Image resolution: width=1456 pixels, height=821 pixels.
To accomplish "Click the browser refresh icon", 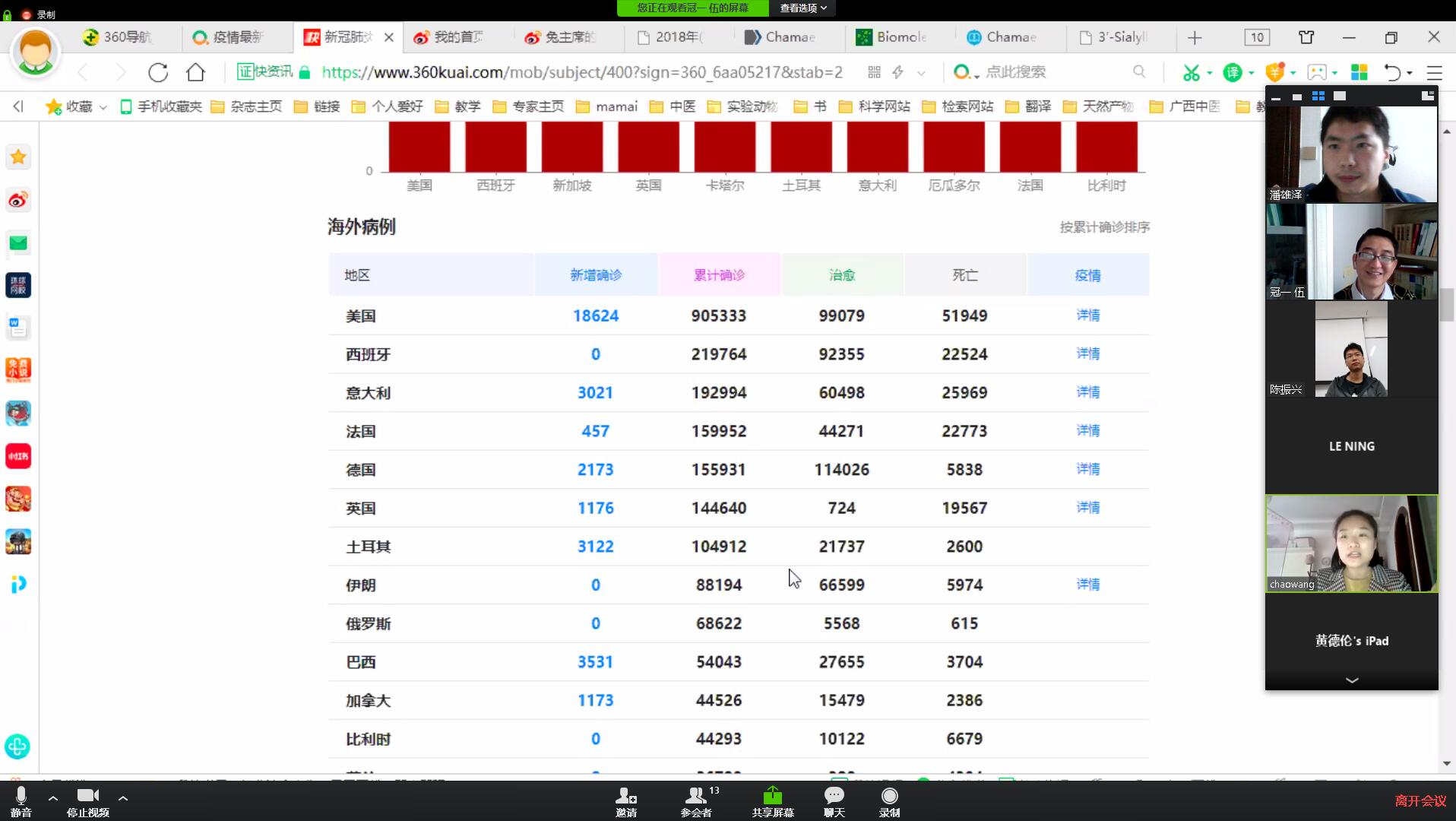I will [x=158, y=72].
